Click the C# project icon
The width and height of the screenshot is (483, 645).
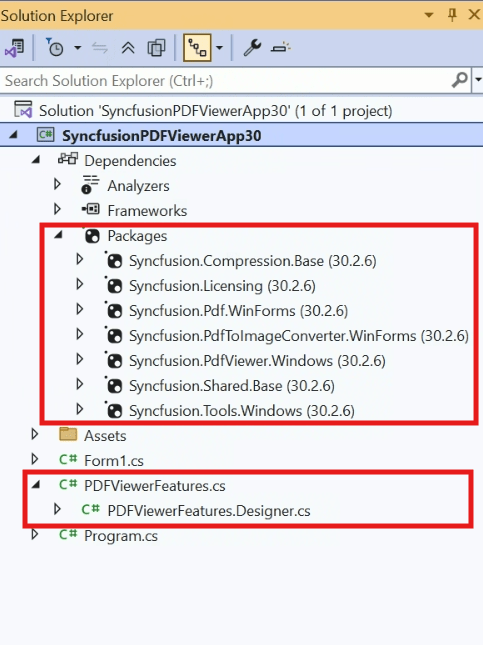coord(45,135)
